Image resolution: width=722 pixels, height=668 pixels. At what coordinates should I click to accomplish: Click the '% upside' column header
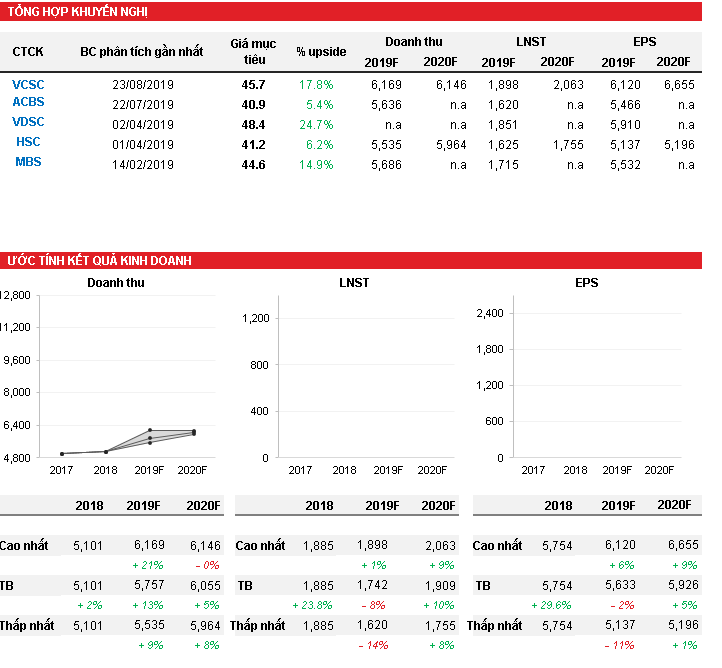(321, 52)
